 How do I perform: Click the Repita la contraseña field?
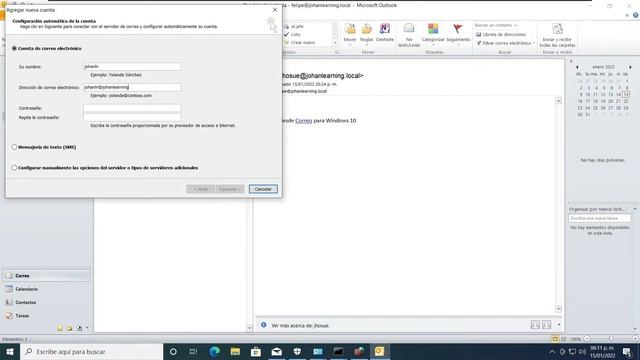pyautogui.click(x=132, y=117)
